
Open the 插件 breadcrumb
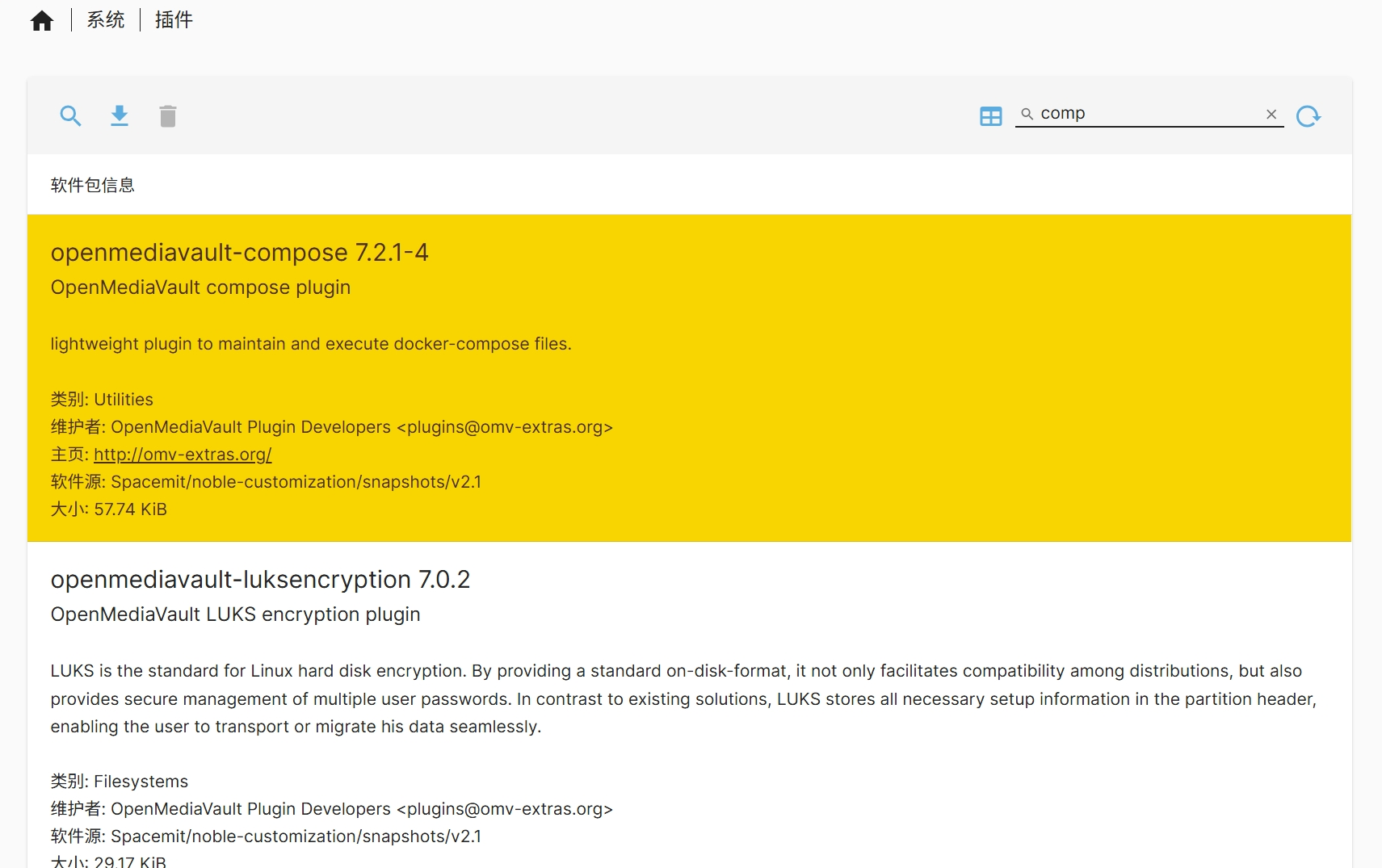coord(174,20)
